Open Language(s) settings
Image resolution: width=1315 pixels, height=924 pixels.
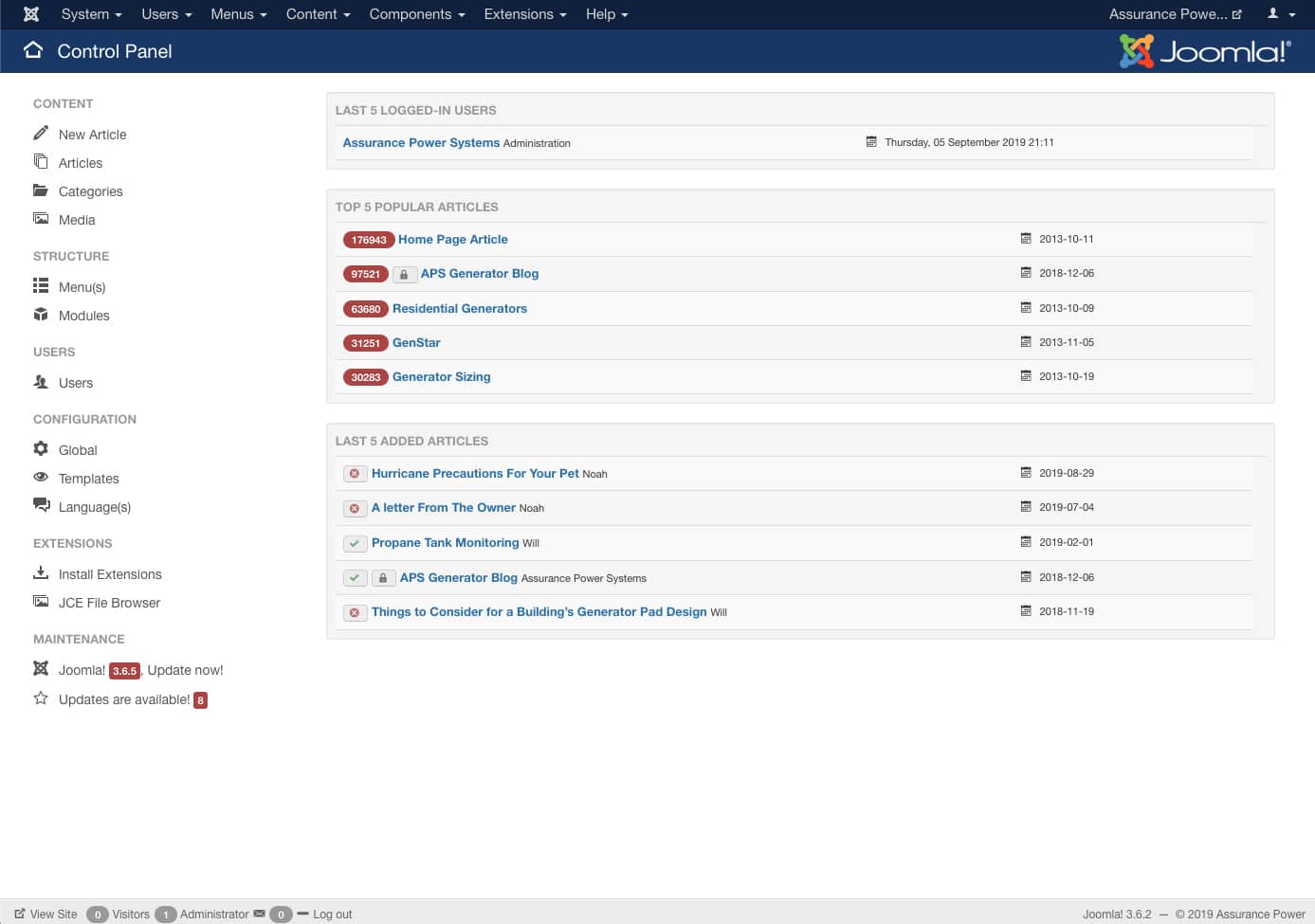click(95, 507)
